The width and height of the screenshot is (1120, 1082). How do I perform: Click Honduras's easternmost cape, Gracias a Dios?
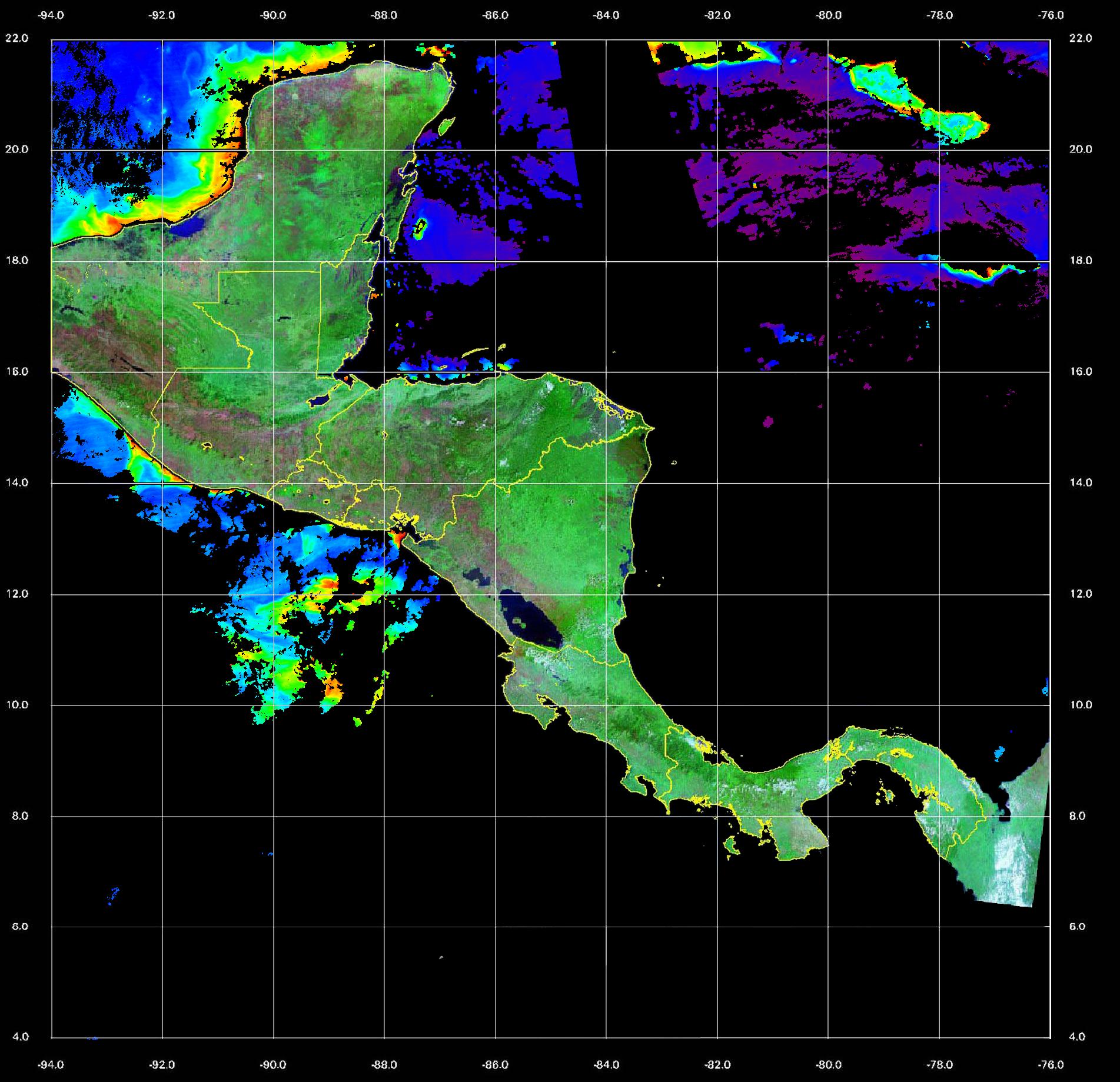[x=650, y=428]
